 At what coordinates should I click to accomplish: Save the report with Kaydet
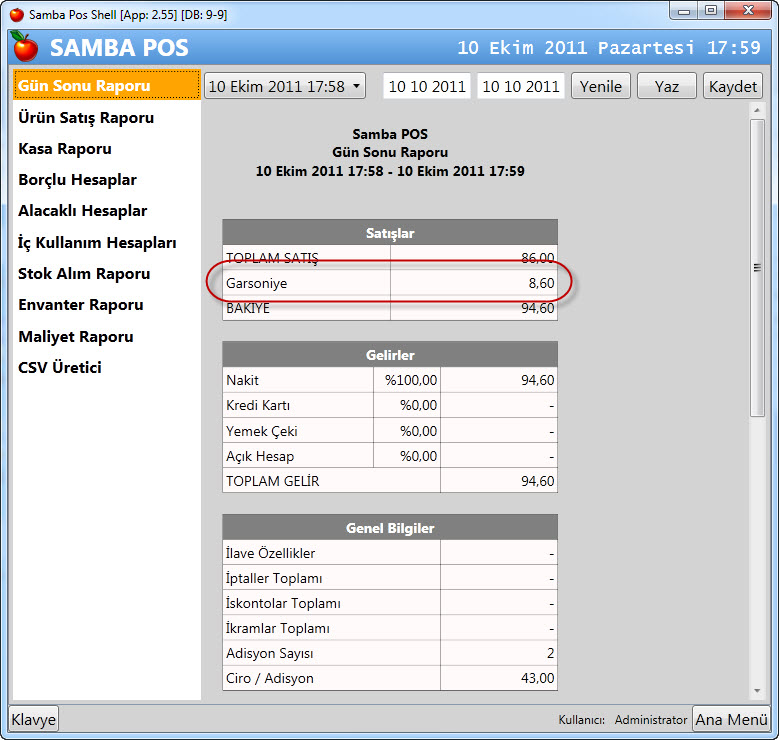(x=733, y=86)
